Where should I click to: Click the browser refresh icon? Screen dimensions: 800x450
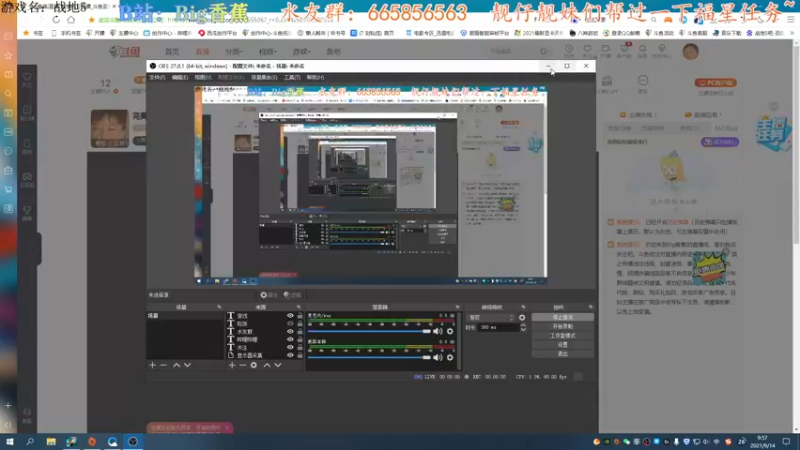click(56, 19)
